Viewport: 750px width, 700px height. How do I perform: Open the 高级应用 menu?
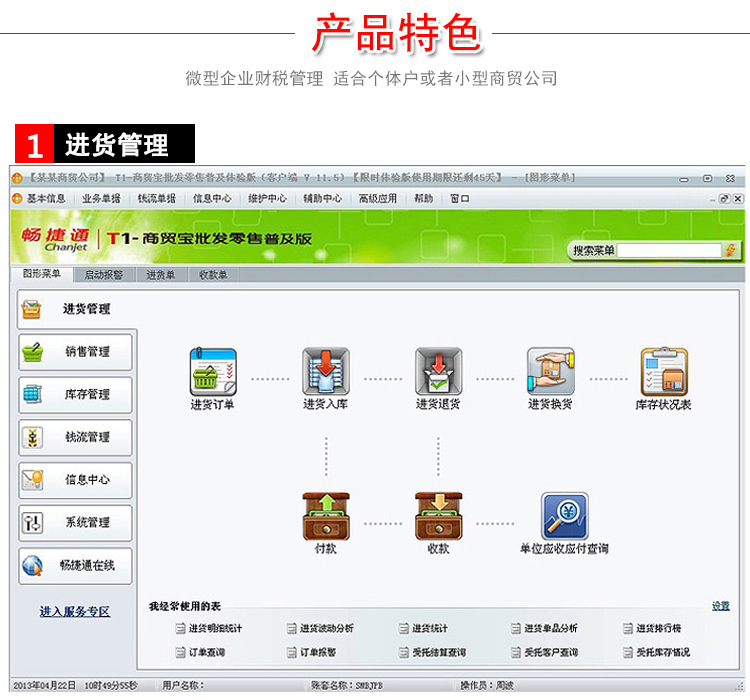click(x=378, y=199)
